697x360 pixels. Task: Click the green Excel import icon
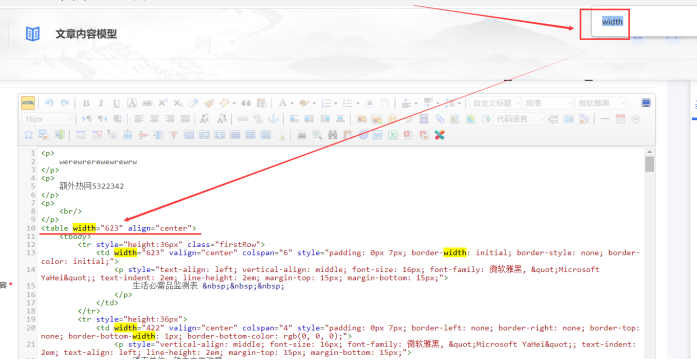pos(393,135)
